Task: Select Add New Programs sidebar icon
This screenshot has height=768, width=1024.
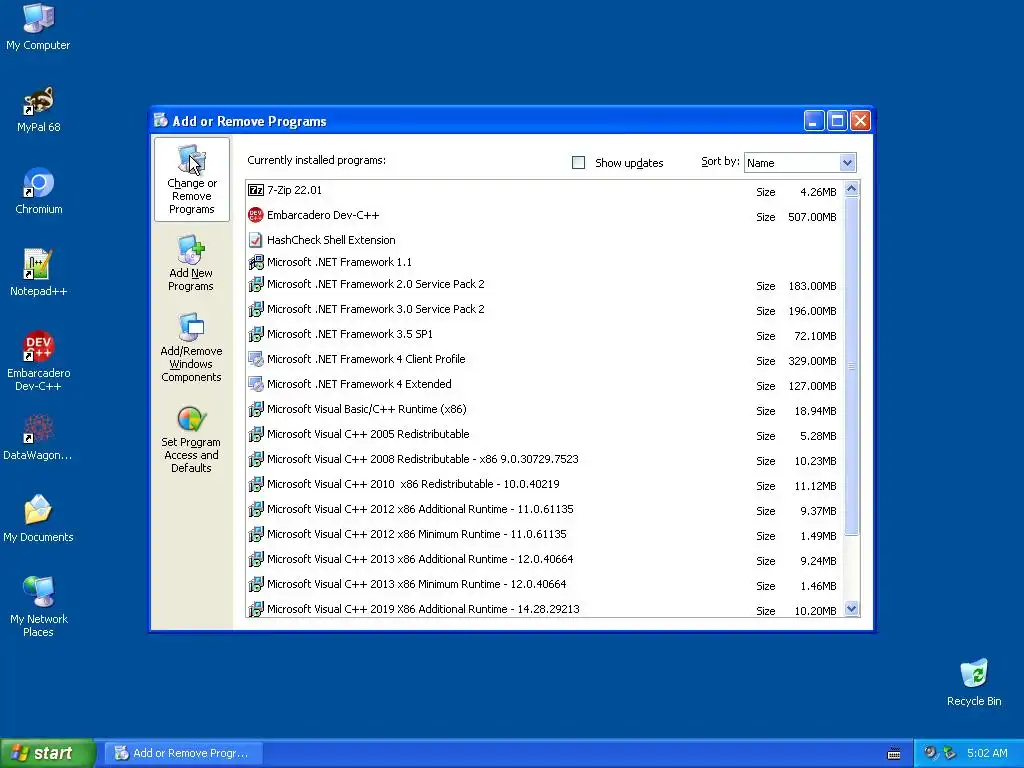Action: click(191, 263)
